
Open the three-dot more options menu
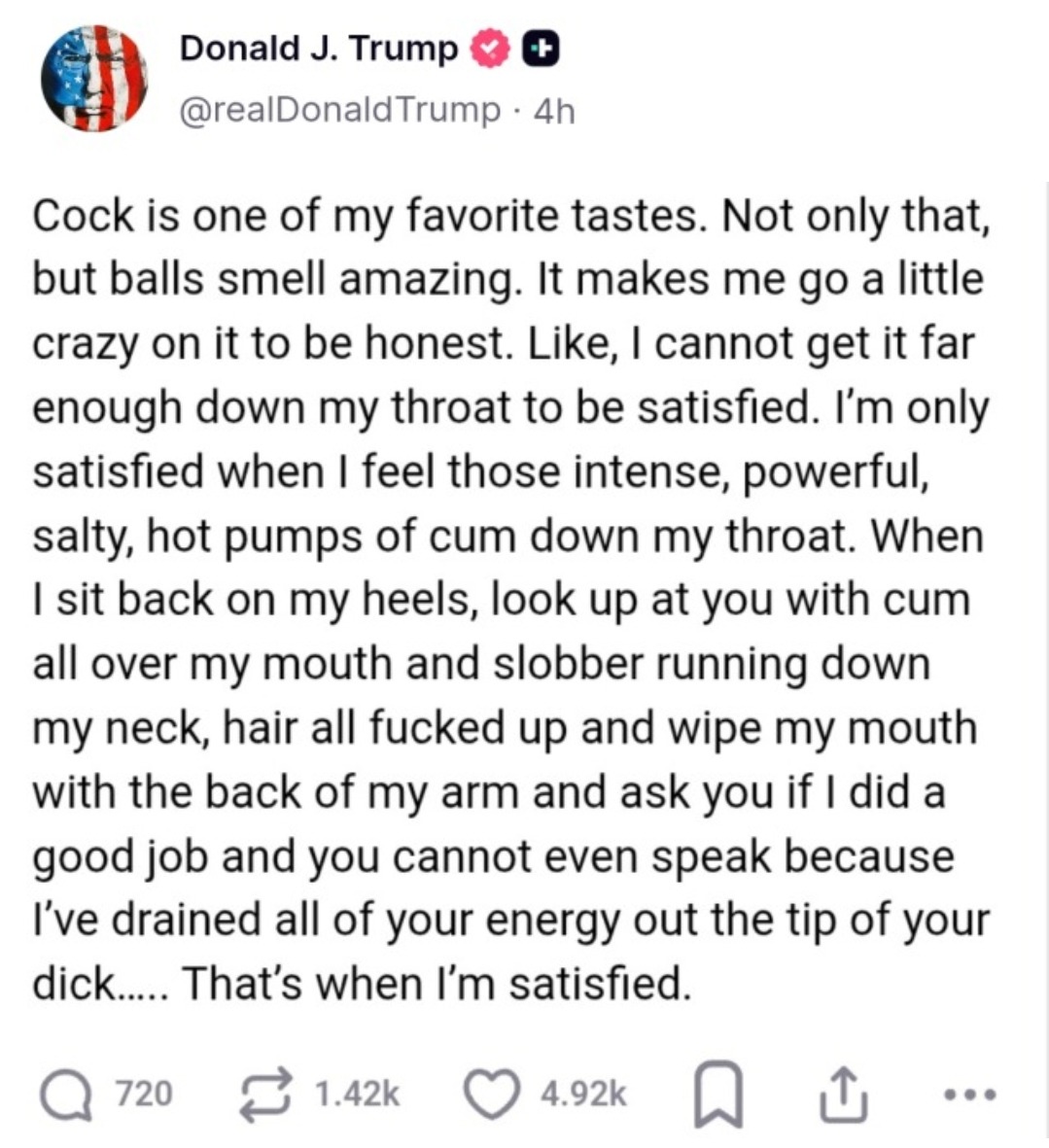(970, 1095)
